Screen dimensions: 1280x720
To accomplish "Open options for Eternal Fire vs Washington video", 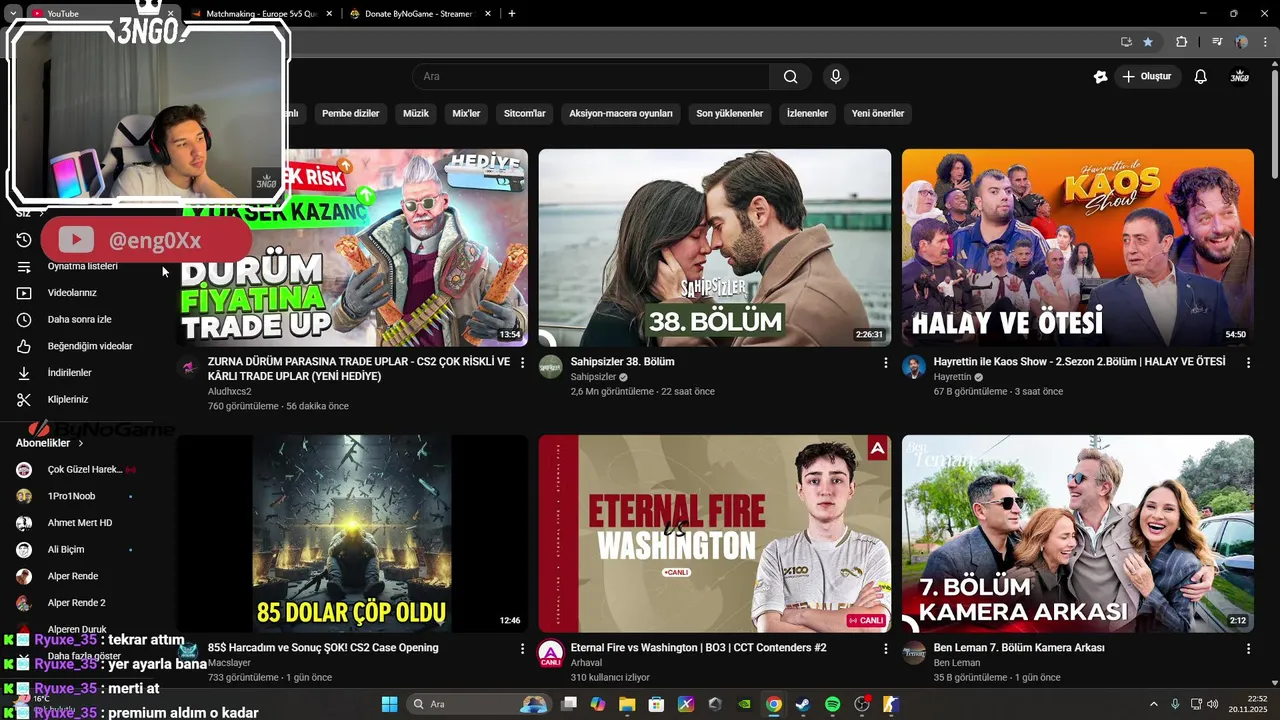I will coord(885,649).
